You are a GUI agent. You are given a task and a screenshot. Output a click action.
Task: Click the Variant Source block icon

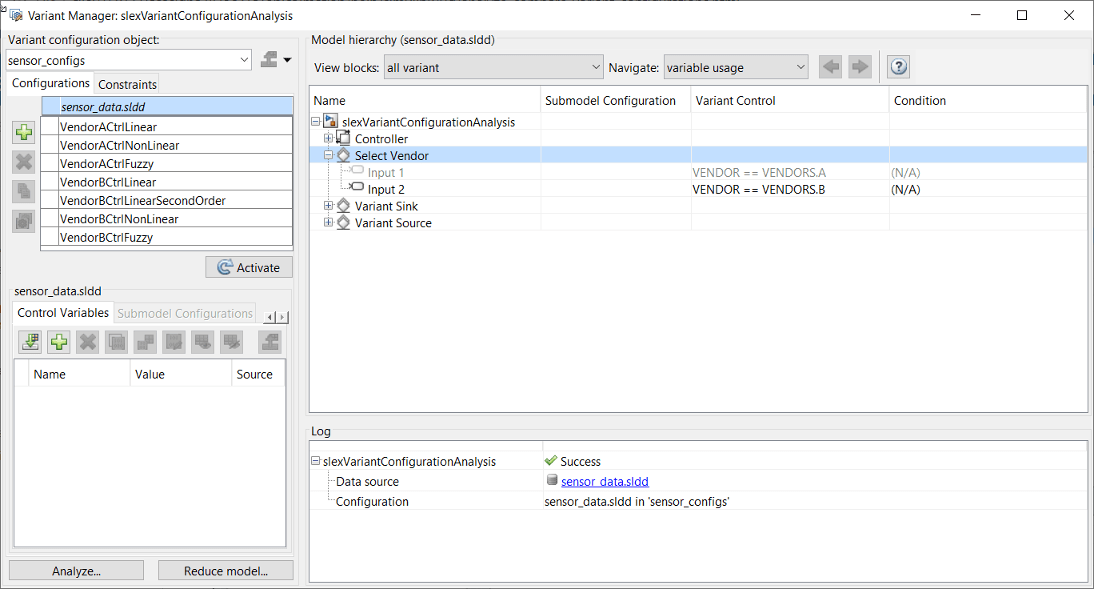[x=343, y=223]
